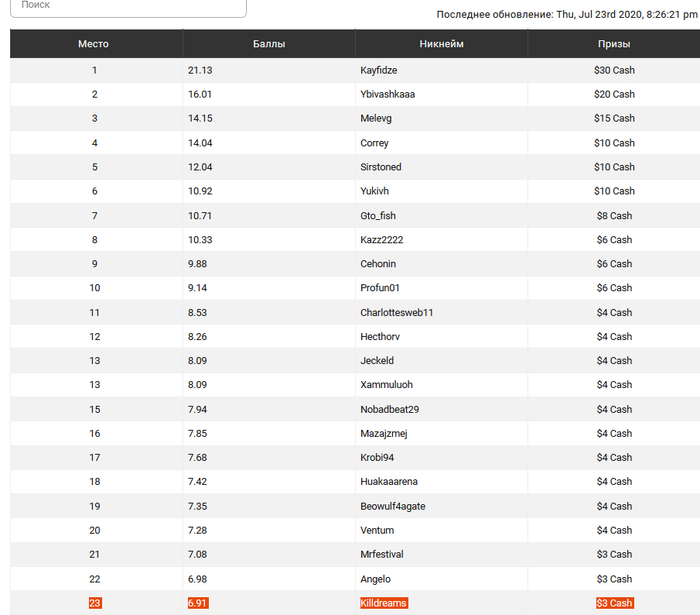
Task: Sort by the Место column header
Action: 94,44
